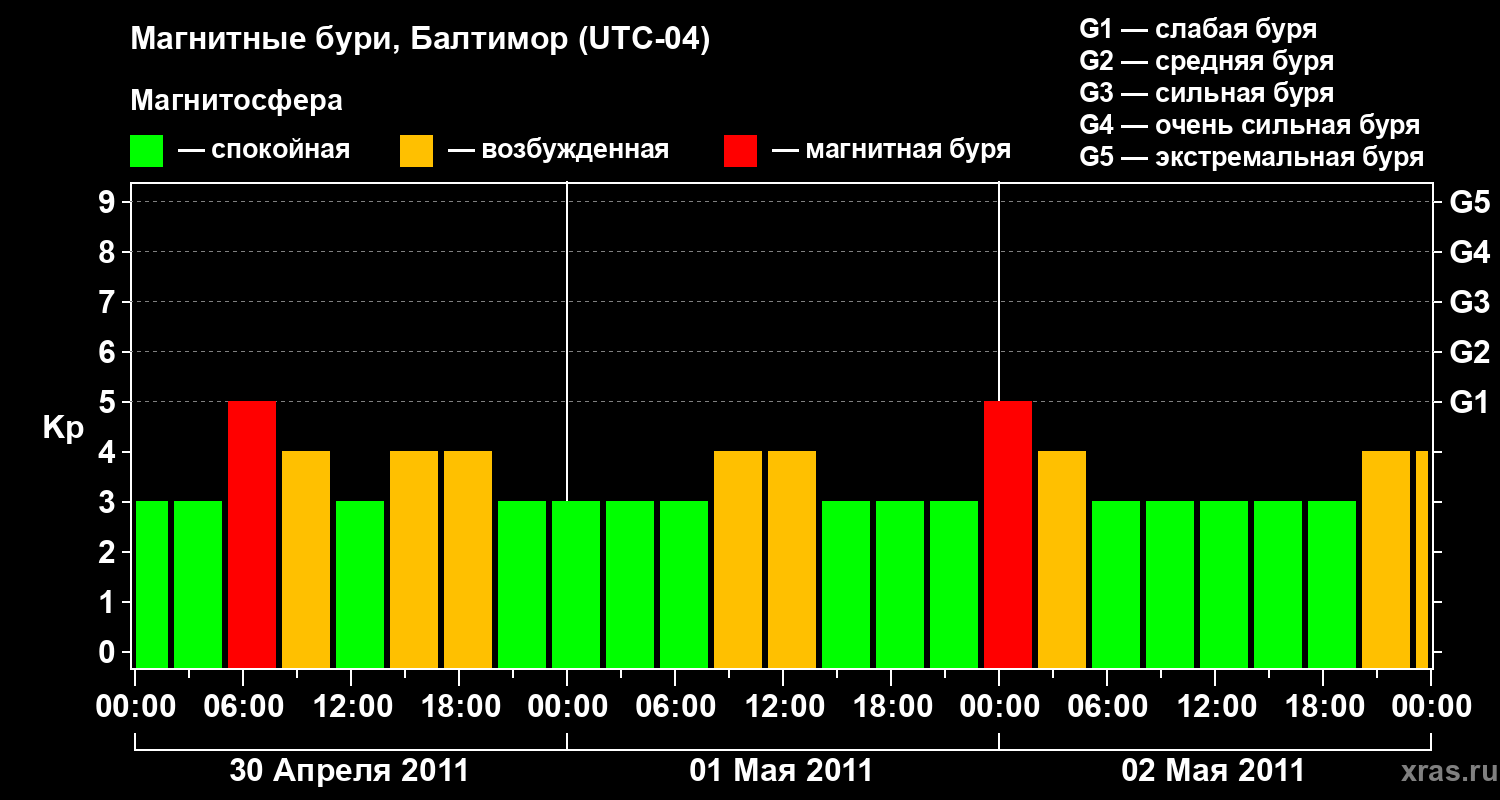This screenshot has height=800, width=1500.
Task: Click the '30 Апреля 2011' date label
Action: [349, 771]
